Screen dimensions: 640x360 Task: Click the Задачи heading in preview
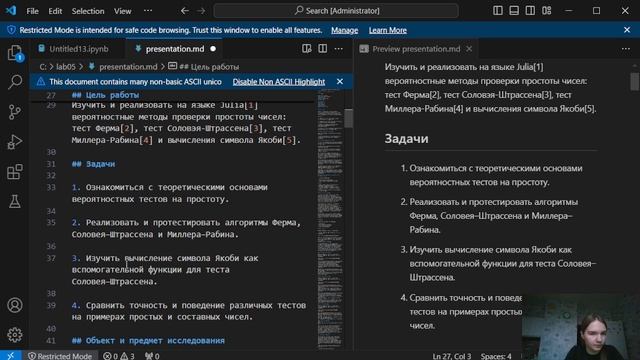(x=407, y=139)
